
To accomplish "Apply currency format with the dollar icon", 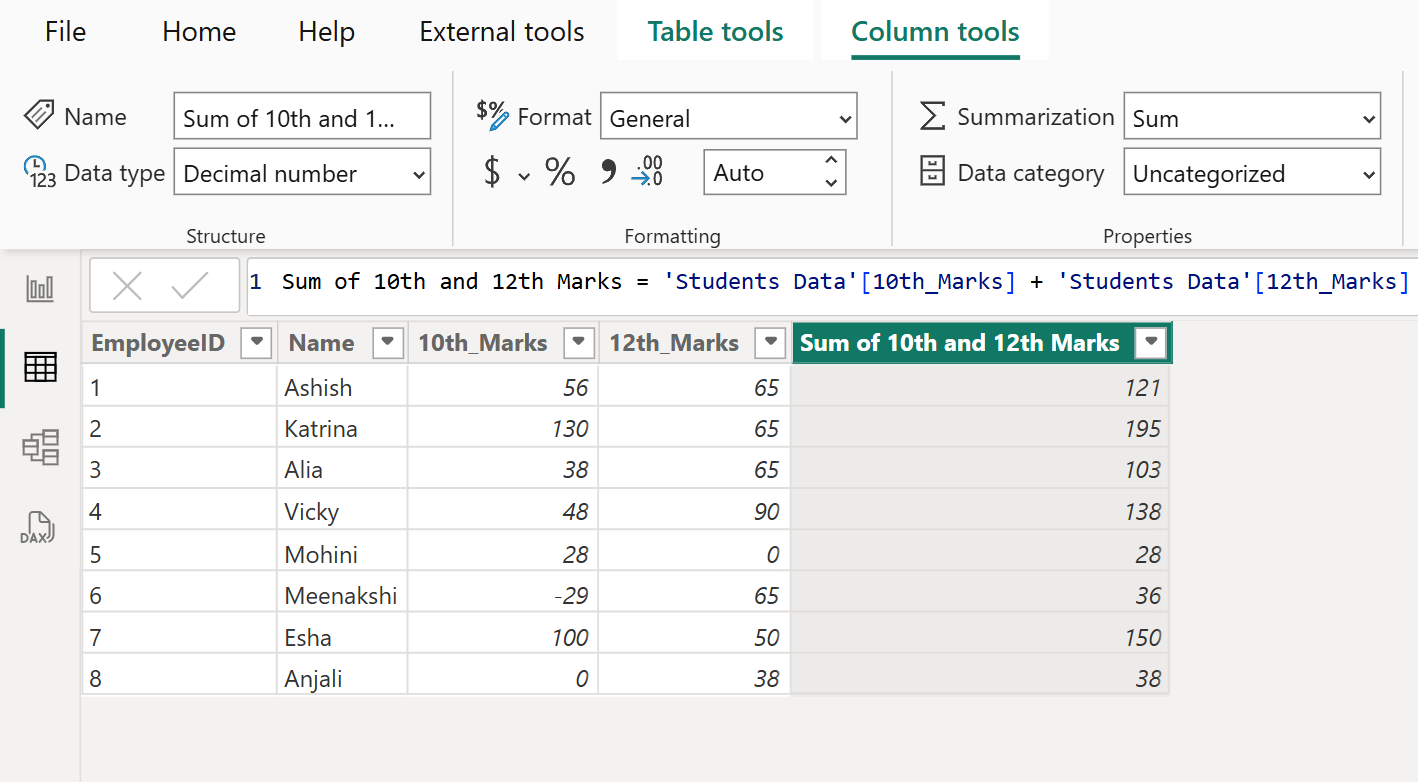I will point(492,172).
